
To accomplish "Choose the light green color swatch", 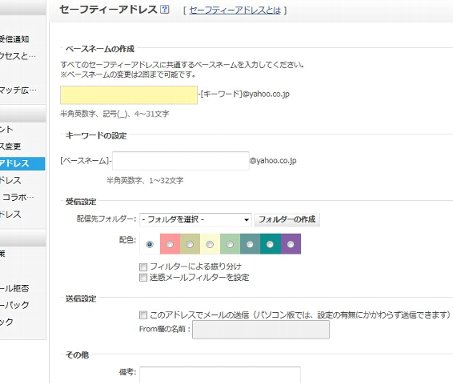I will pyautogui.click(x=230, y=244).
